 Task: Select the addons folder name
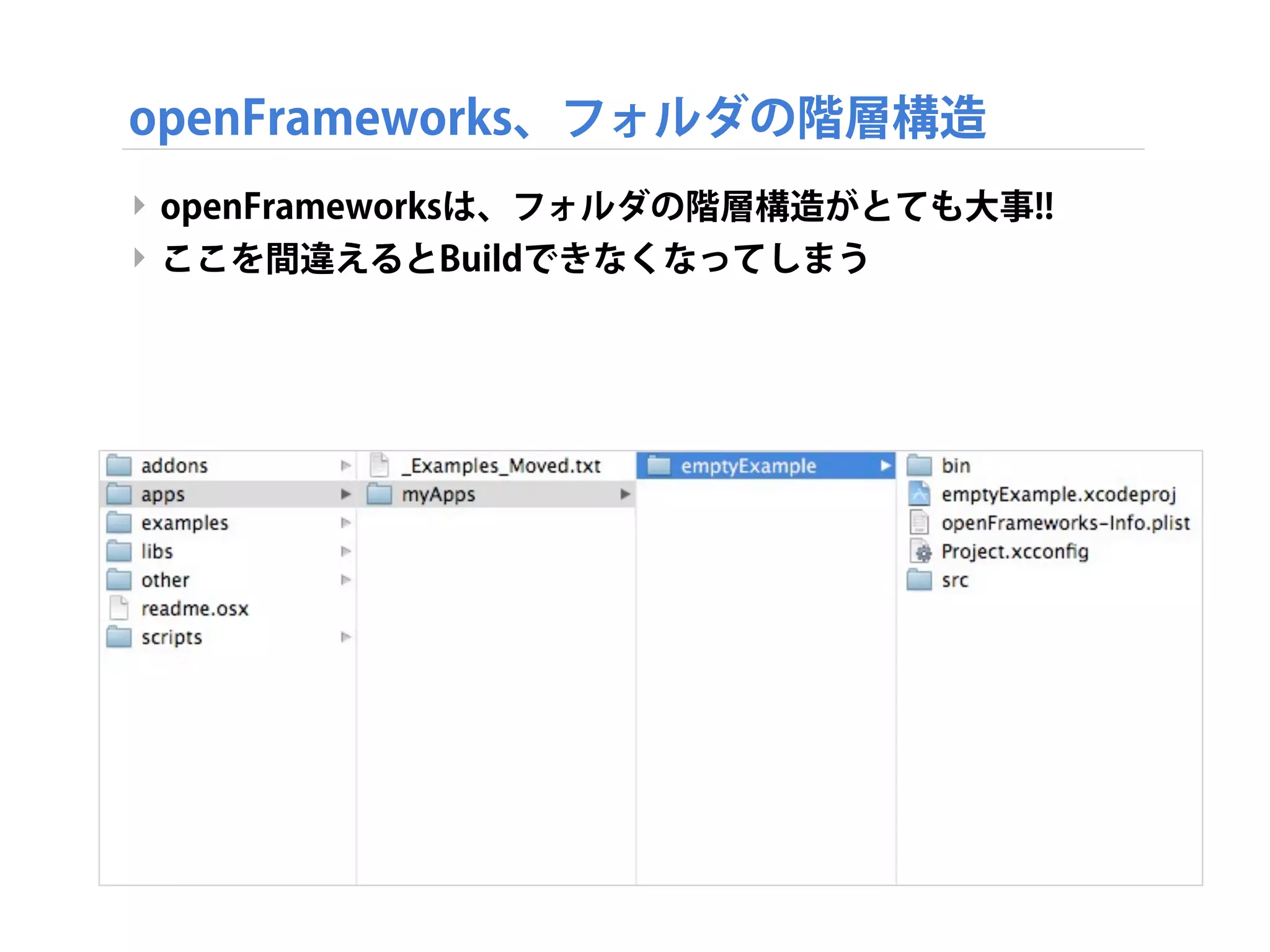tap(174, 465)
